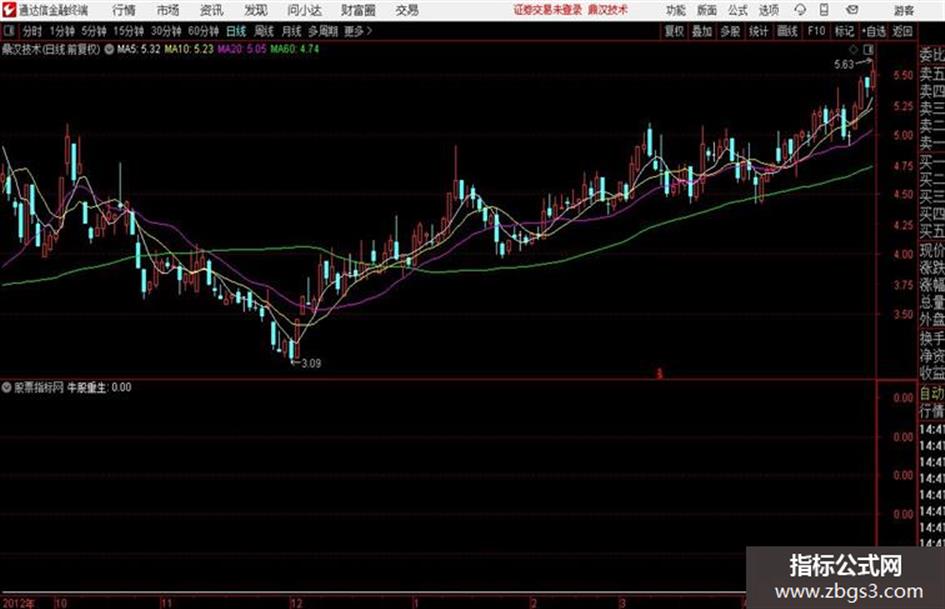Open the 功能 menu
Image resolution: width=945 pixels, height=609 pixels.
(x=676, y=10)
